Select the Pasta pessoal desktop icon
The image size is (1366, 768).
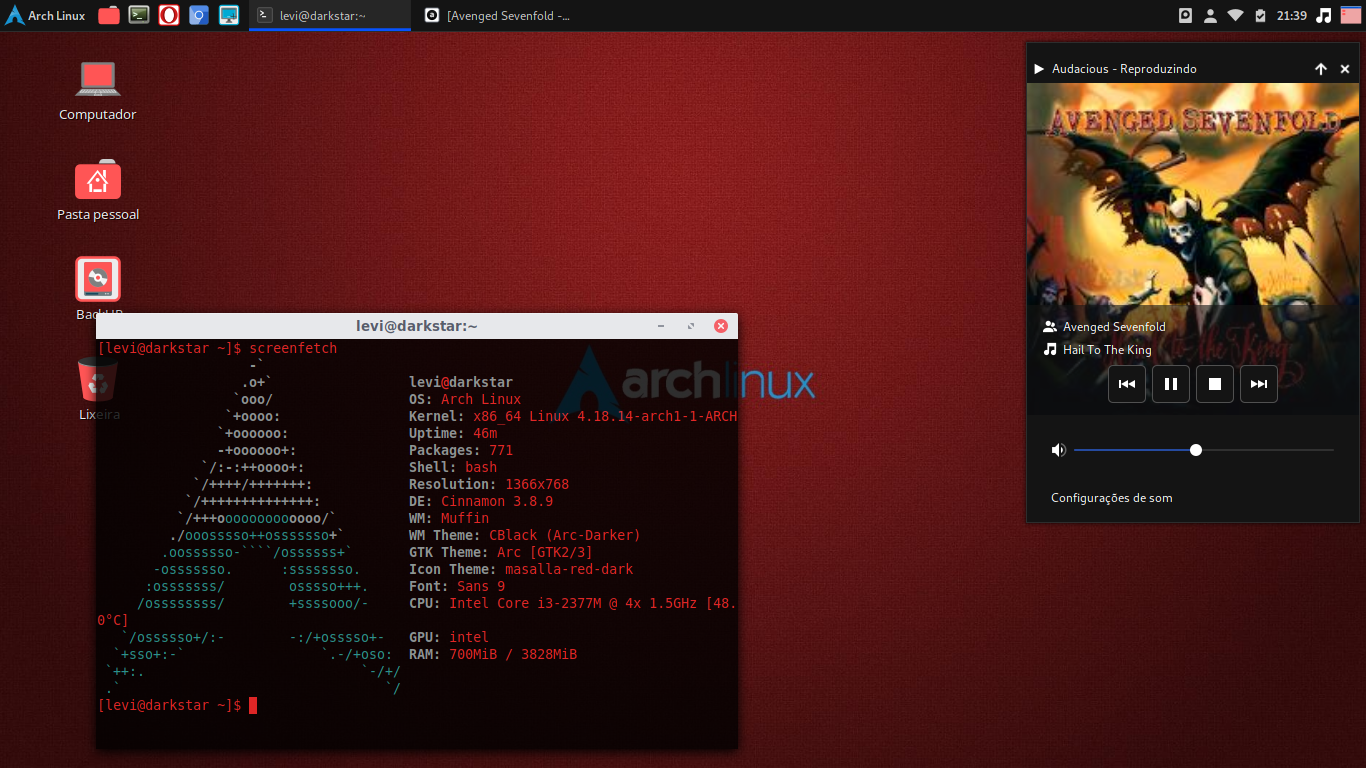98,192
